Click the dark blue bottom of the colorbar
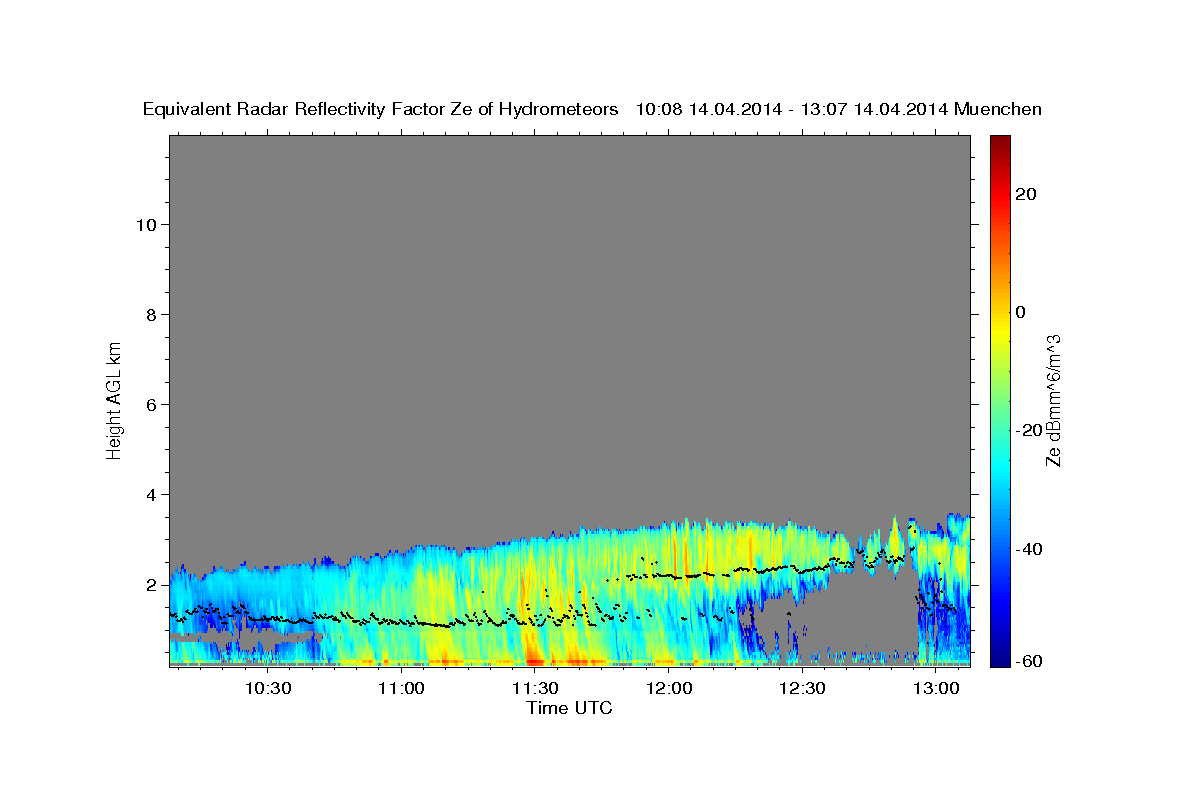 [999, 657]
